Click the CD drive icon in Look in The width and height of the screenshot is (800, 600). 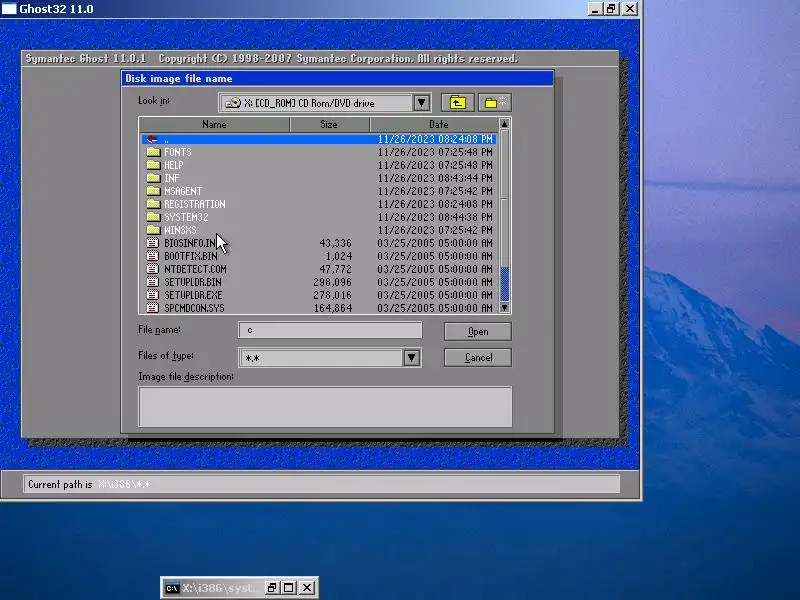tap(233, 103)
